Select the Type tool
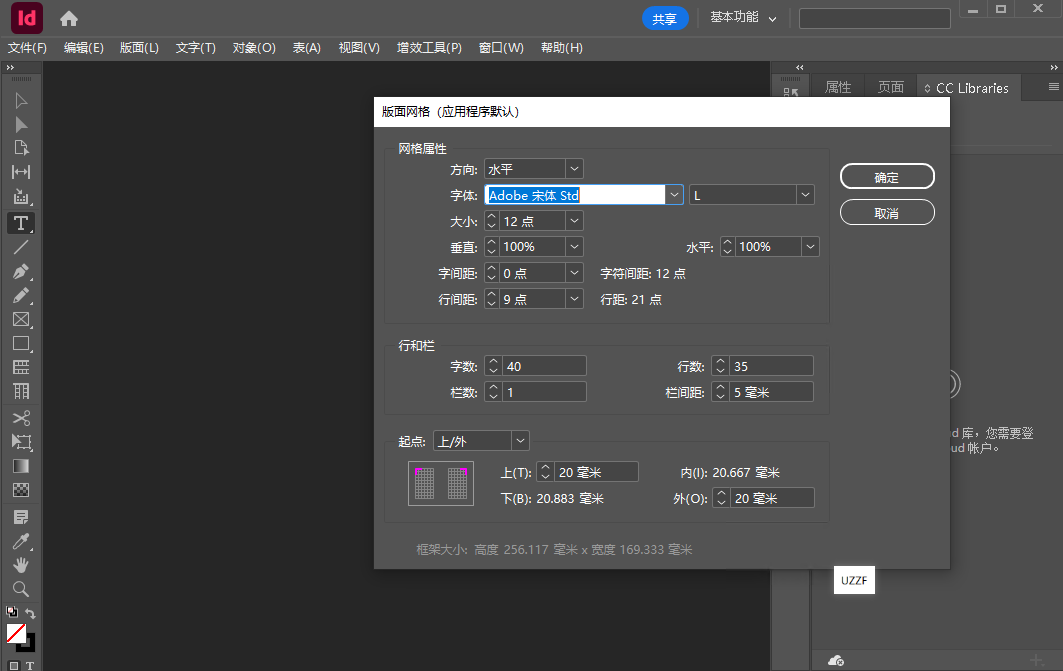 click(21, 223)
